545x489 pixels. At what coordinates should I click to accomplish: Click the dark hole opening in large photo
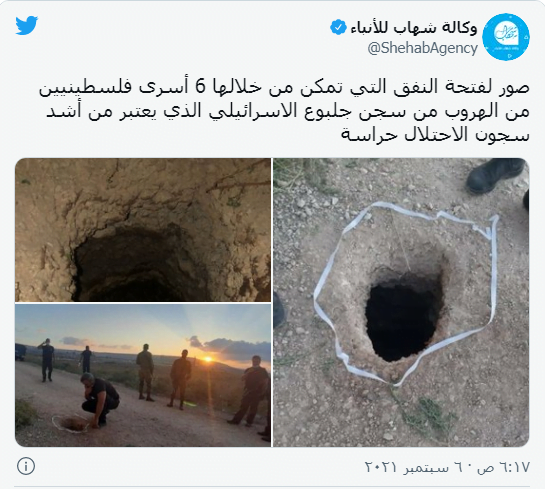pyautogui.click(x=403, y=316)
